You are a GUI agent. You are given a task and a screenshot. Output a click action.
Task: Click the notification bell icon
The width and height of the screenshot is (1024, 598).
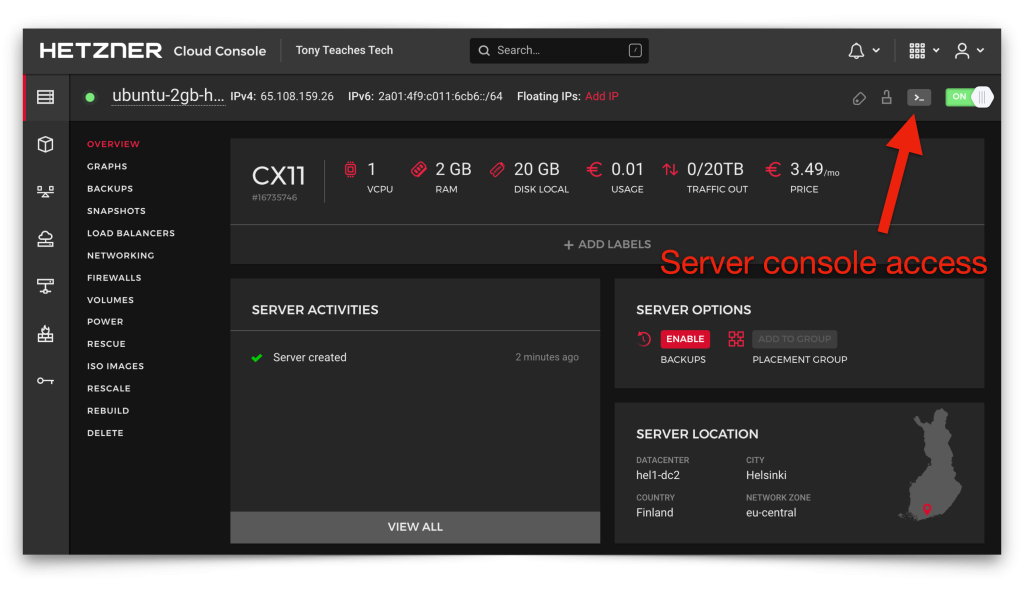(856, 50)
